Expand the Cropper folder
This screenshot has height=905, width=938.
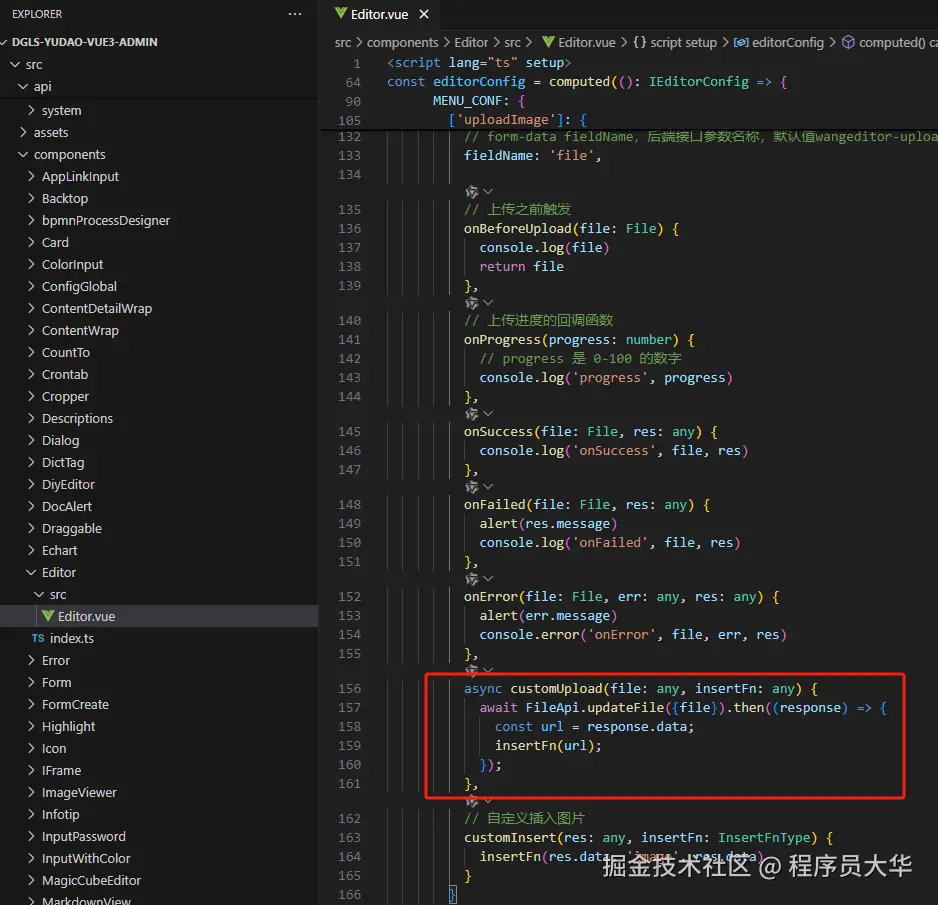pyautogui.click(x=31, y=396)
